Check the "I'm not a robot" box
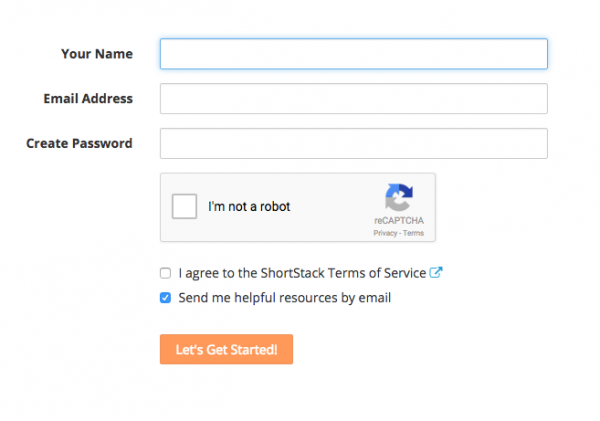The image size is (600, 421). coord(185,207)
